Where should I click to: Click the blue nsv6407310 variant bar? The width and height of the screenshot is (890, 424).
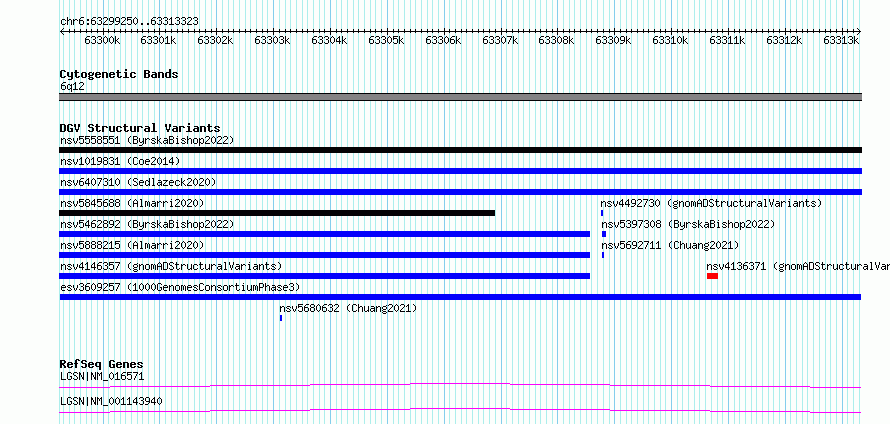(x=460, y=192)
